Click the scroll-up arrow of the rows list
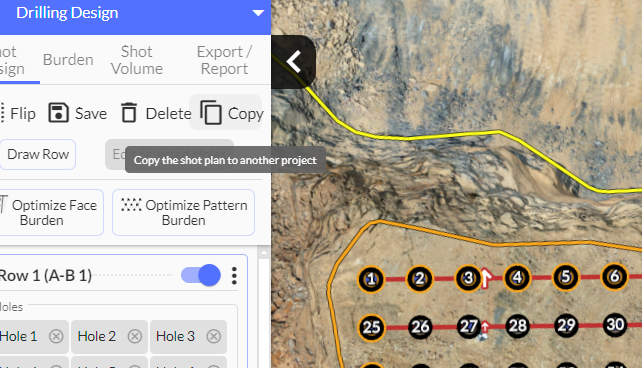Image resolution: width=642 pixels, height=368 pixels. (x=264, y=253)
